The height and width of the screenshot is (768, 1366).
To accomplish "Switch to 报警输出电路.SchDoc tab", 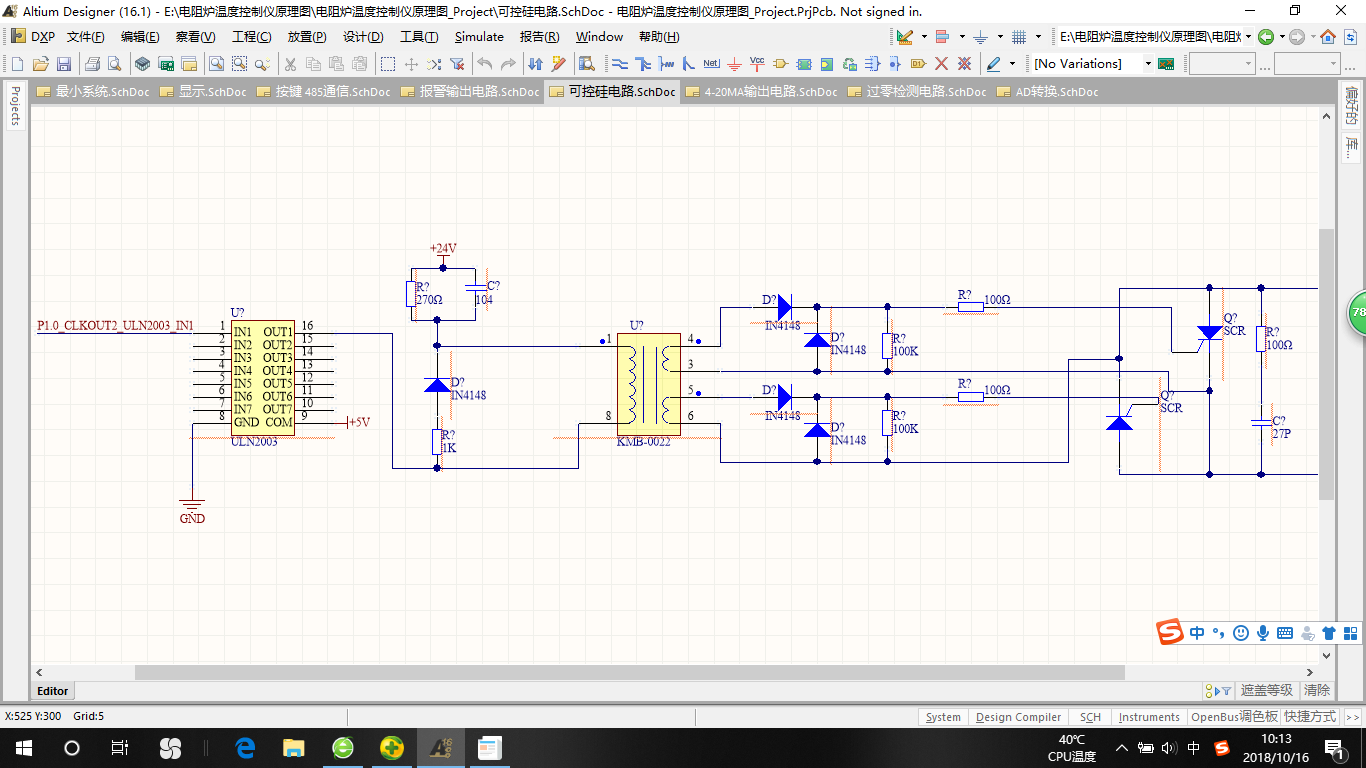I will pyautogui.click(x=470, y=91).
